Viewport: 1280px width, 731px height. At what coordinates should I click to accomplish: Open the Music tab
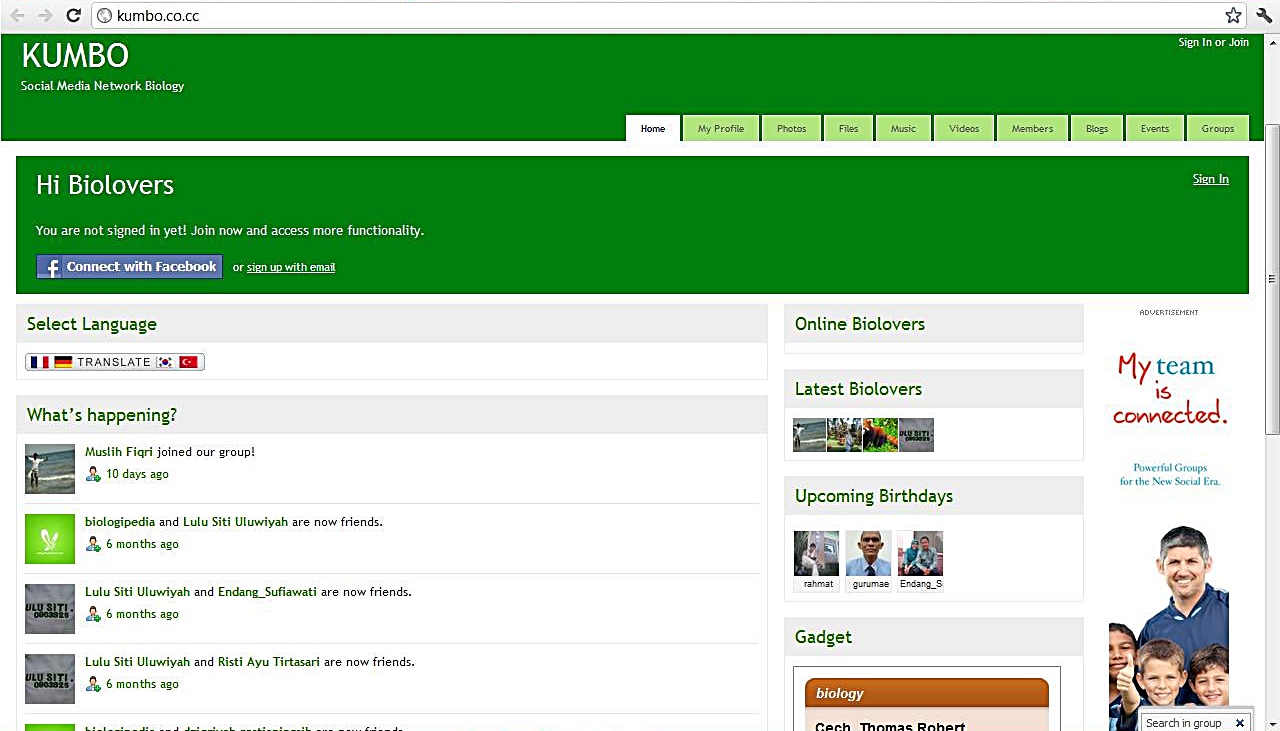(x=903, y=128)
